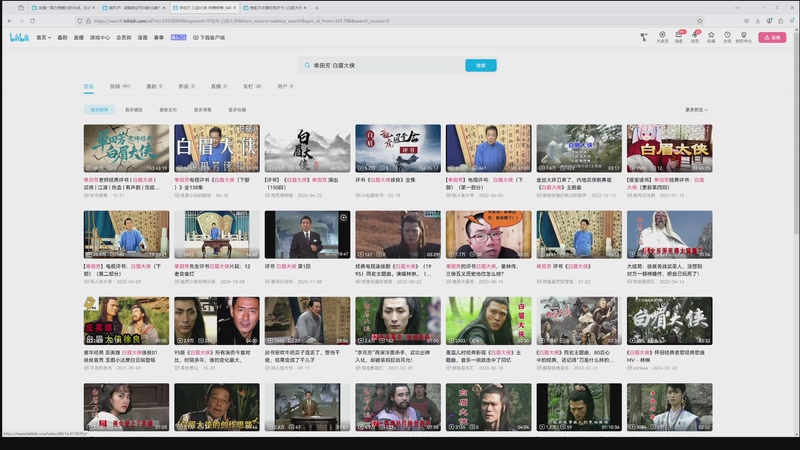Open 游戏中心 in the header nav
The height and width of the screenshot is (450, 800).
pyautogui.click(x=99, y=37)
